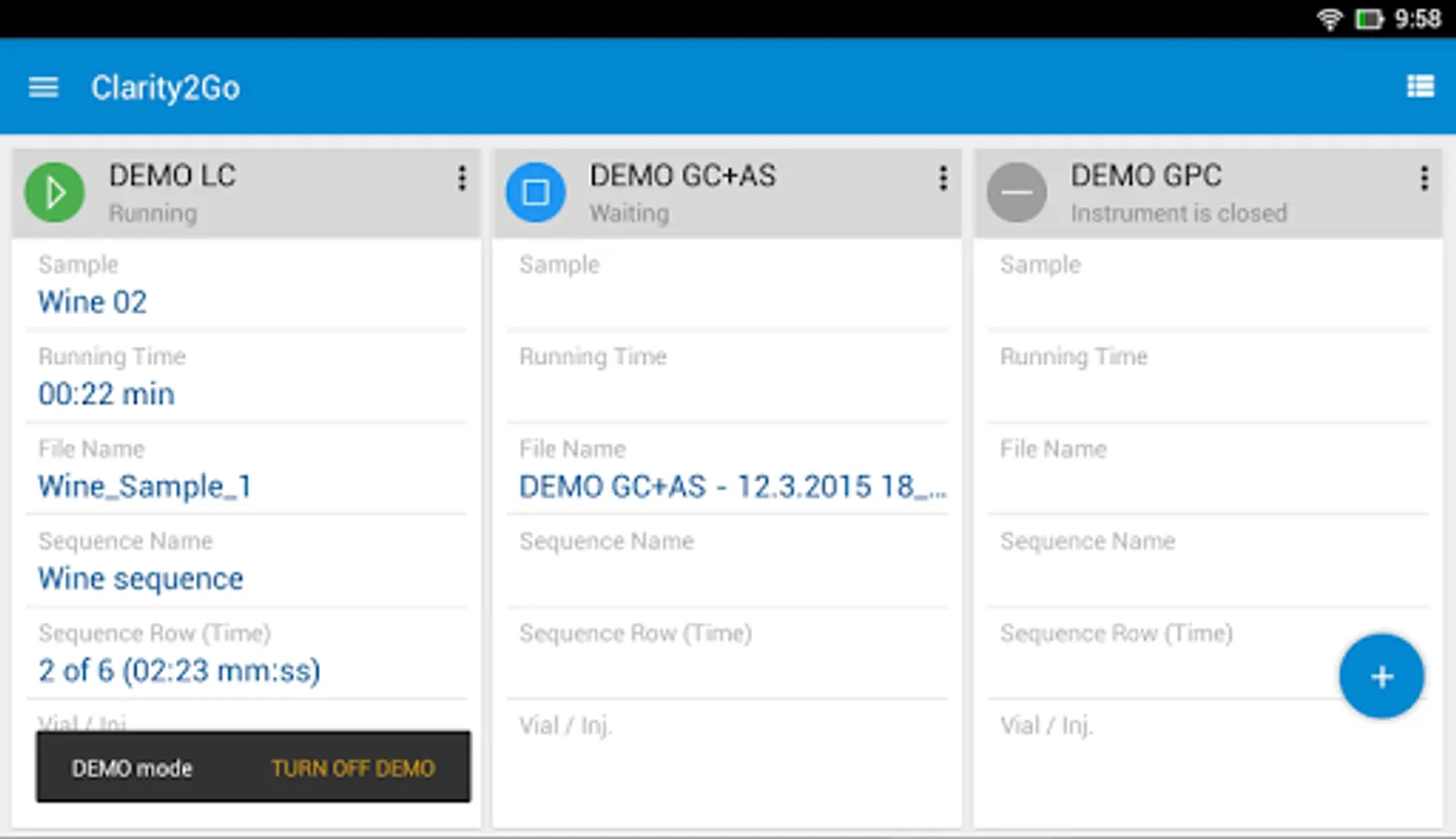The width and height of the screenshot is (1456, 839).
Task: Tap the Running status text
Action: pos(153,213)
